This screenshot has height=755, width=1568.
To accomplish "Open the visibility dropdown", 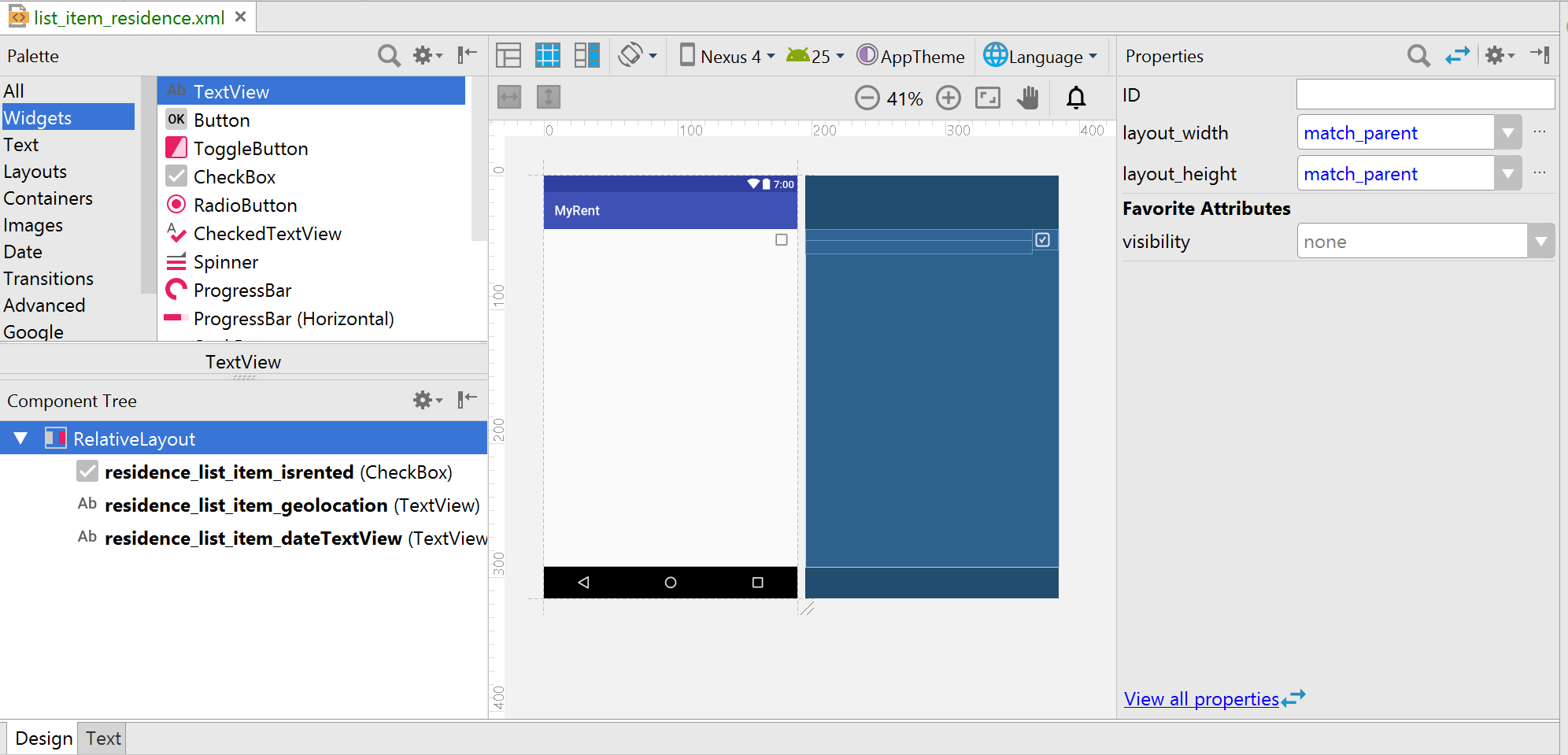I will (1540, 242).
